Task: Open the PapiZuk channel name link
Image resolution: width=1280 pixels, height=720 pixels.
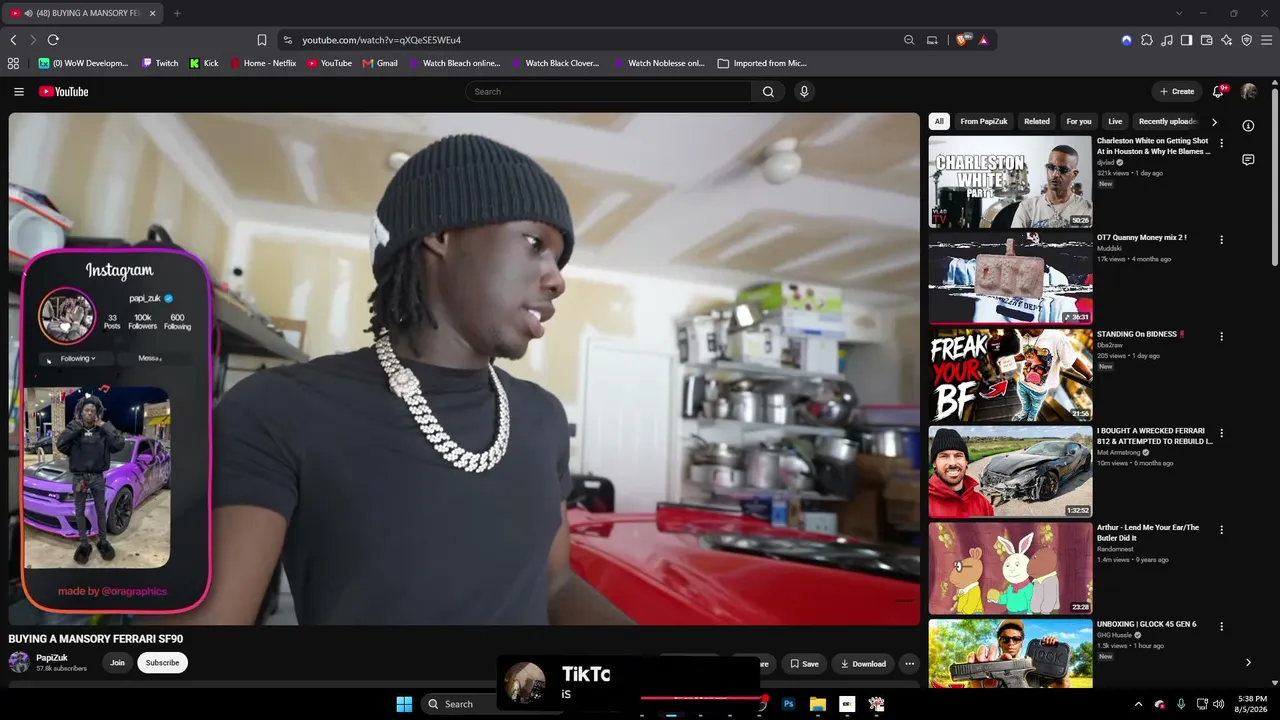Action: [52, 658]
